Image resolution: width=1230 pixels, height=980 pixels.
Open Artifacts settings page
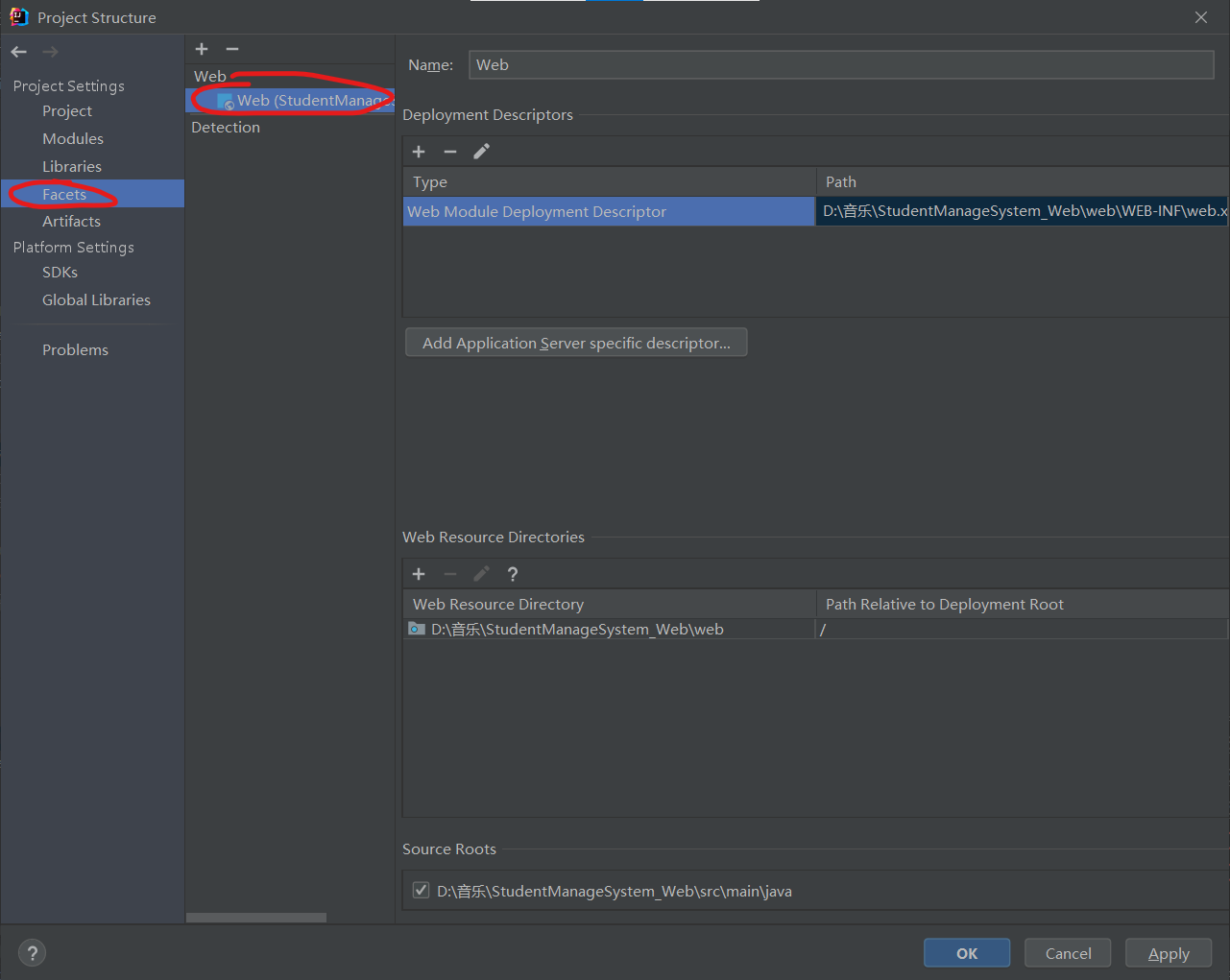71,222
